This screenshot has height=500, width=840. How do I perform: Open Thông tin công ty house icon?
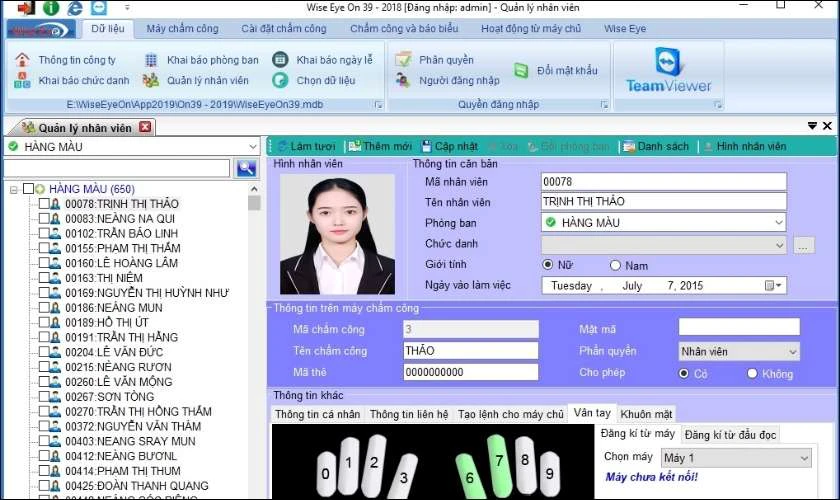[22, 60]
